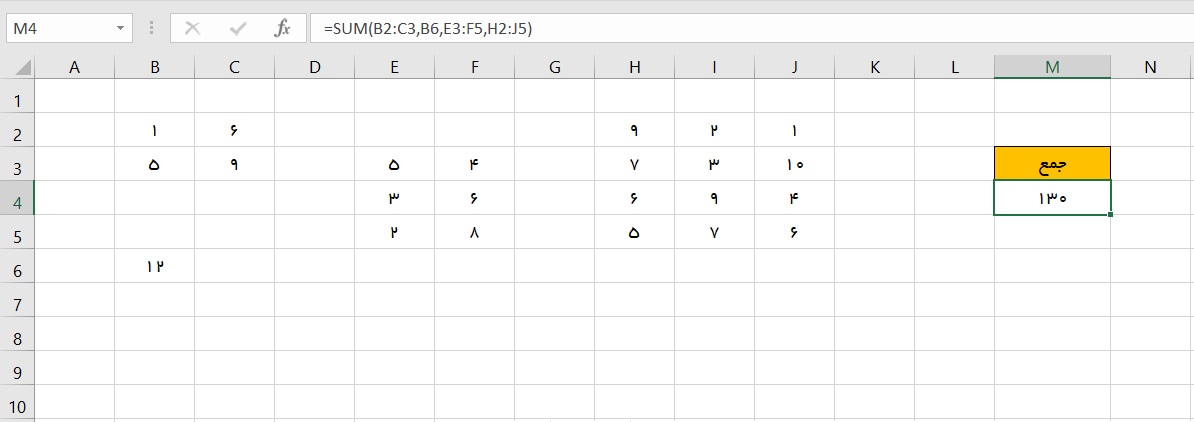Select cell J3 containing ten
The width and height of the screenshot is (1194, 422).
[x=794, y=164]
